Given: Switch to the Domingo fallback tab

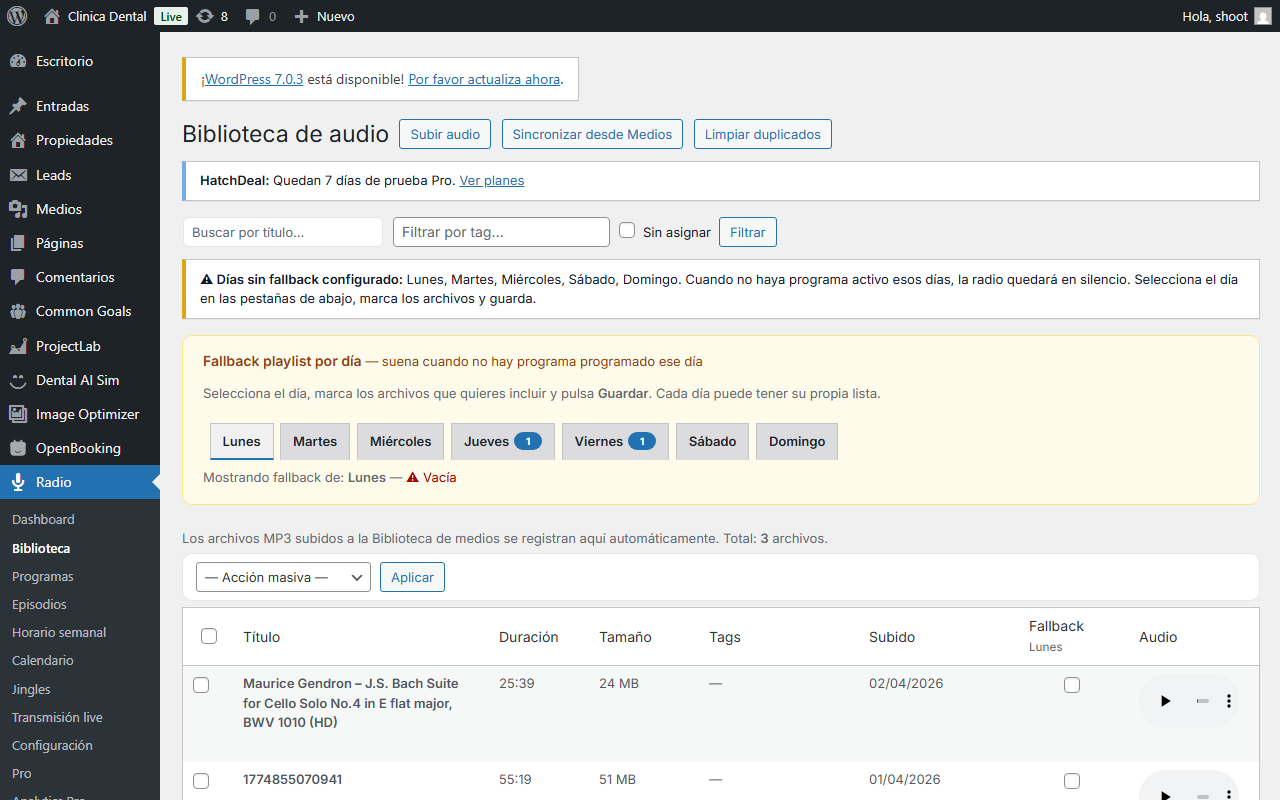Looking at the screenshot, I should click(x=797, y=441).
